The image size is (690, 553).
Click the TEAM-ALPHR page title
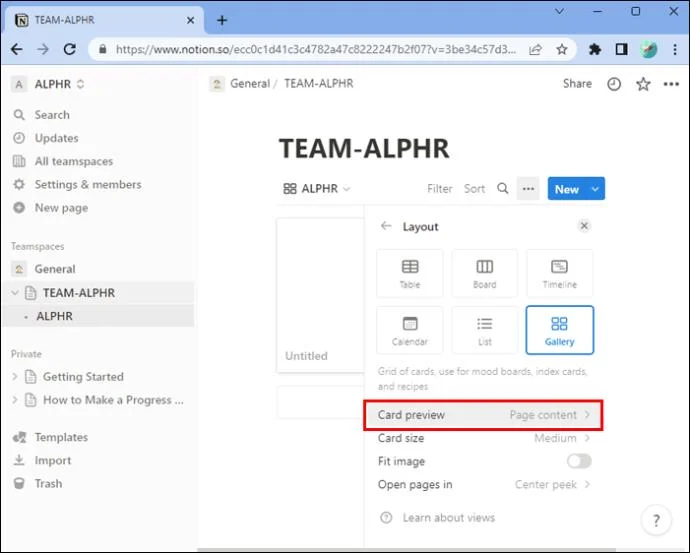[x=364, y=148]
